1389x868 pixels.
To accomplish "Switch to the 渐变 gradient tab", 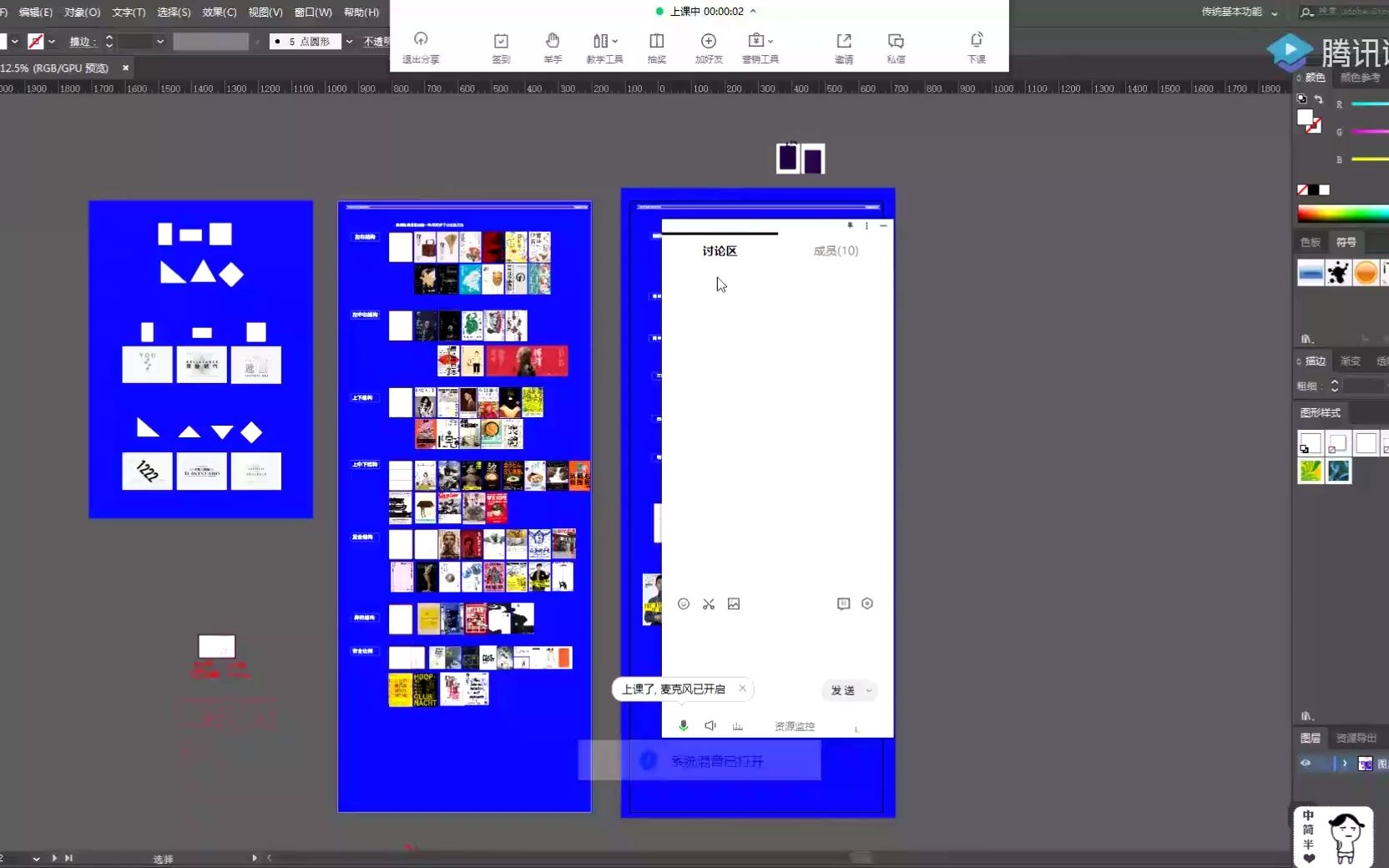I will pyautogui.click(x=1351, y=361).
